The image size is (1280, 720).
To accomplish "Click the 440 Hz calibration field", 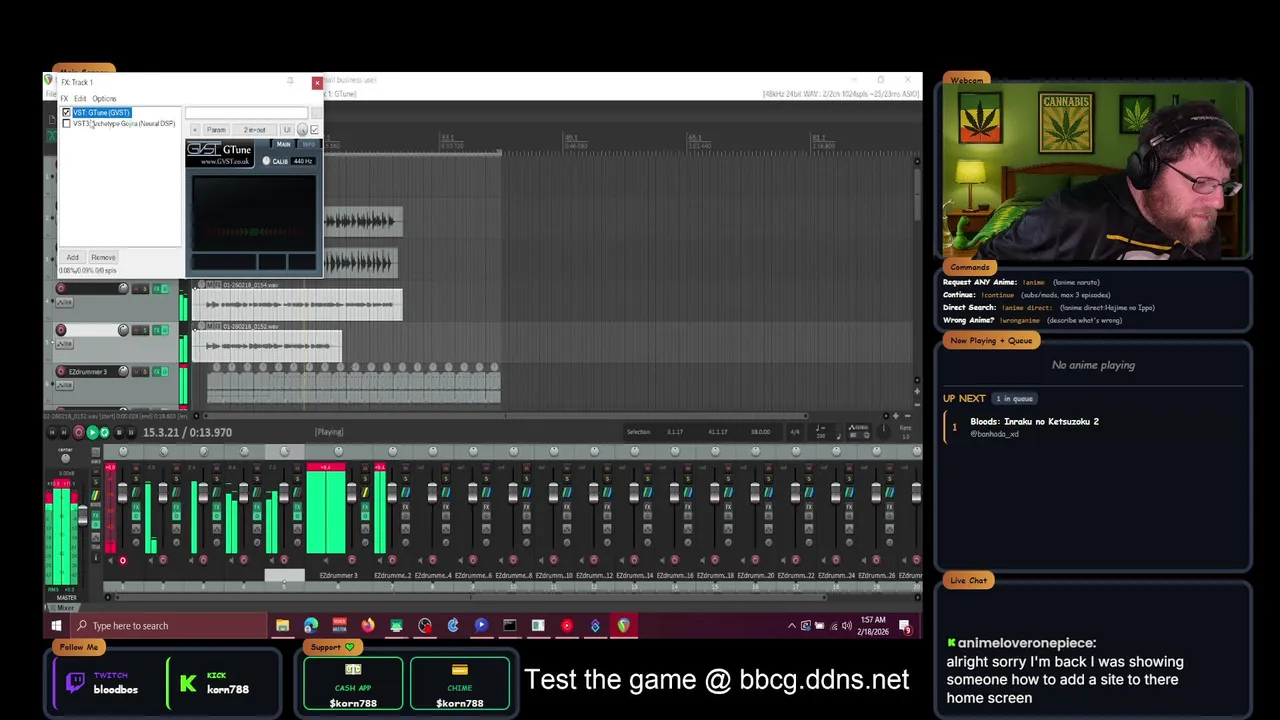I will (x=301, y=161).
